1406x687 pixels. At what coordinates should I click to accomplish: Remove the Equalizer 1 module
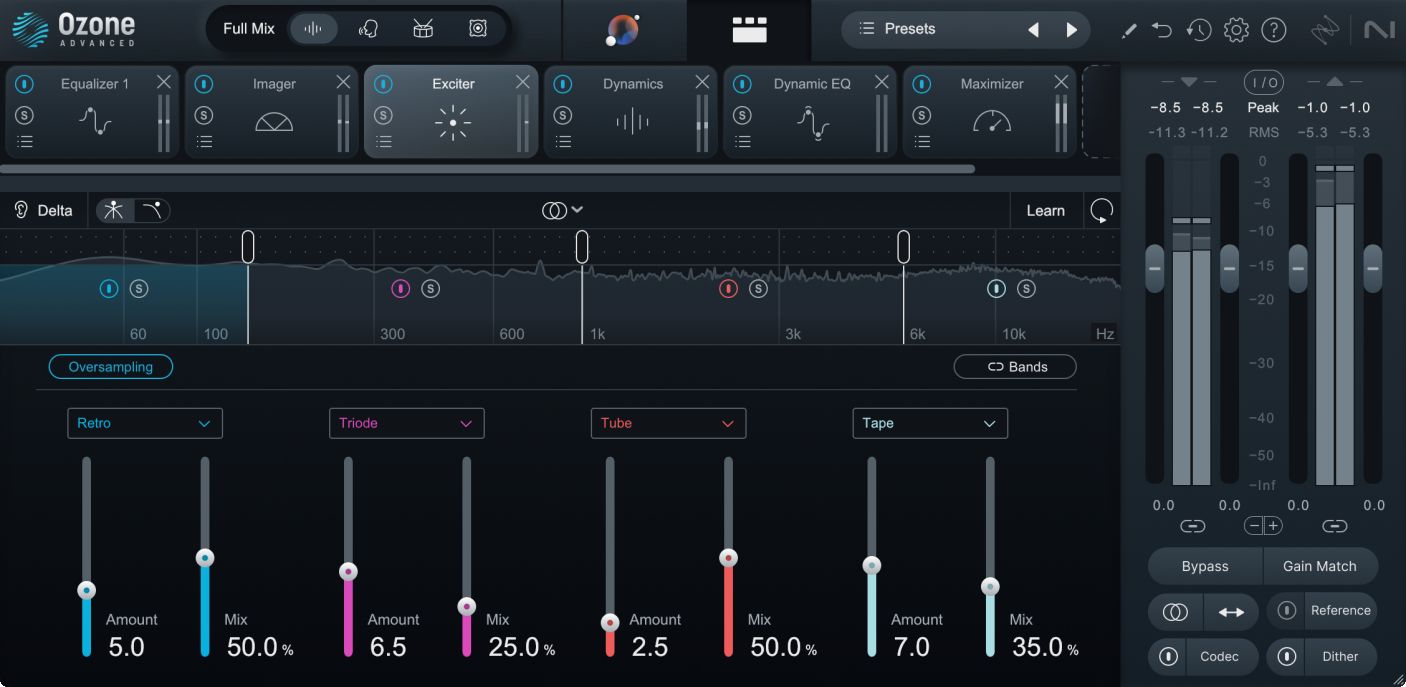click(x=164, y=82)
